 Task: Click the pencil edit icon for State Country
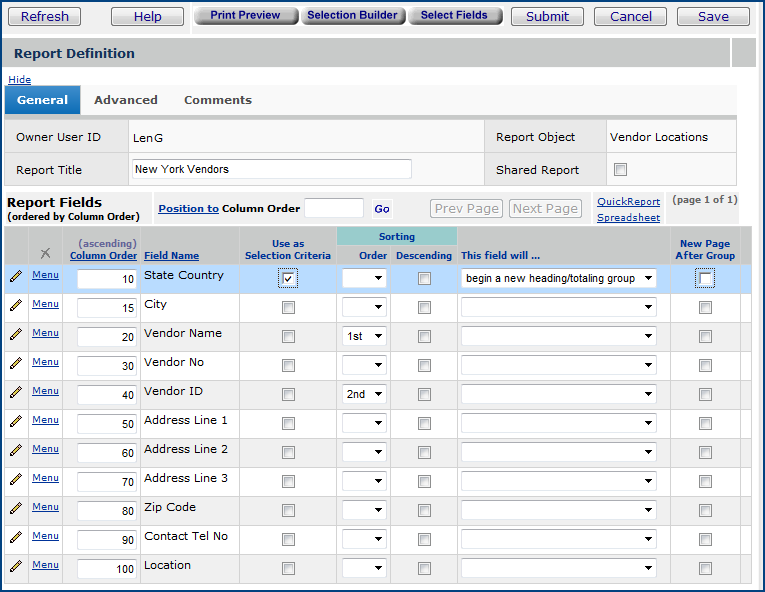(x=15, y=276)
